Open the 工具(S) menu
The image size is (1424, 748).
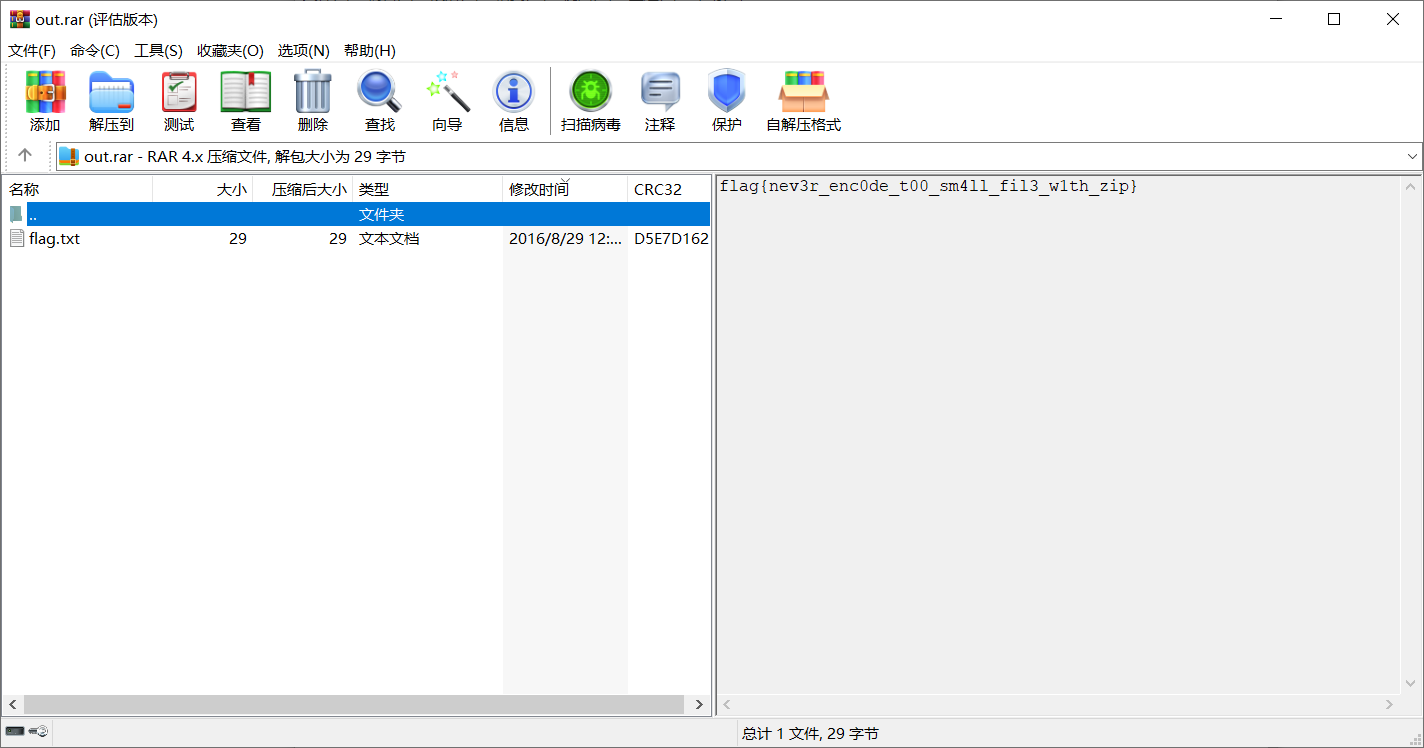[x=159, y=51]
